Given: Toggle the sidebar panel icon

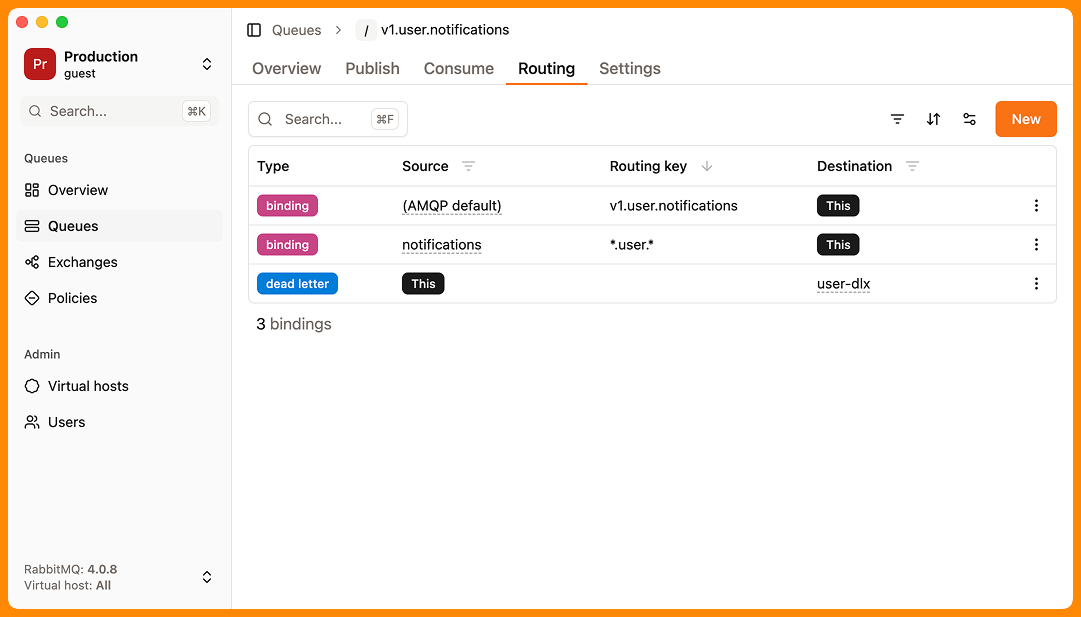Looking at the screenshot, I should (x=254, y=30).
